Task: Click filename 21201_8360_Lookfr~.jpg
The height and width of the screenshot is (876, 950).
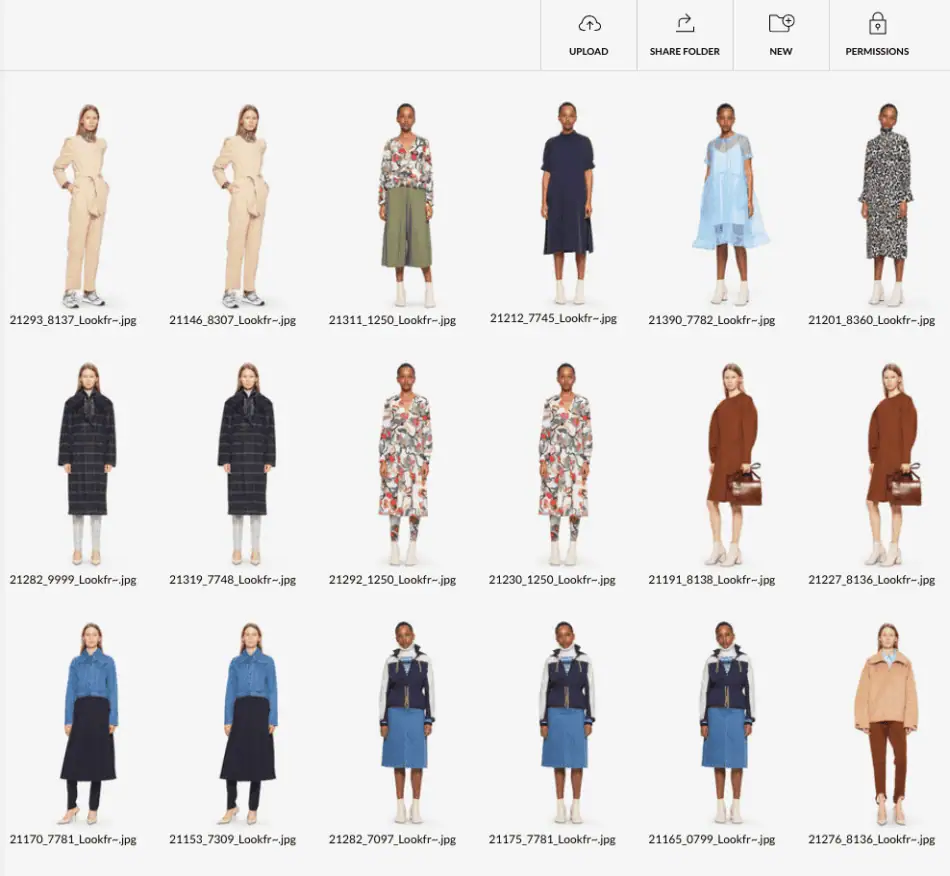Action: 872,320
